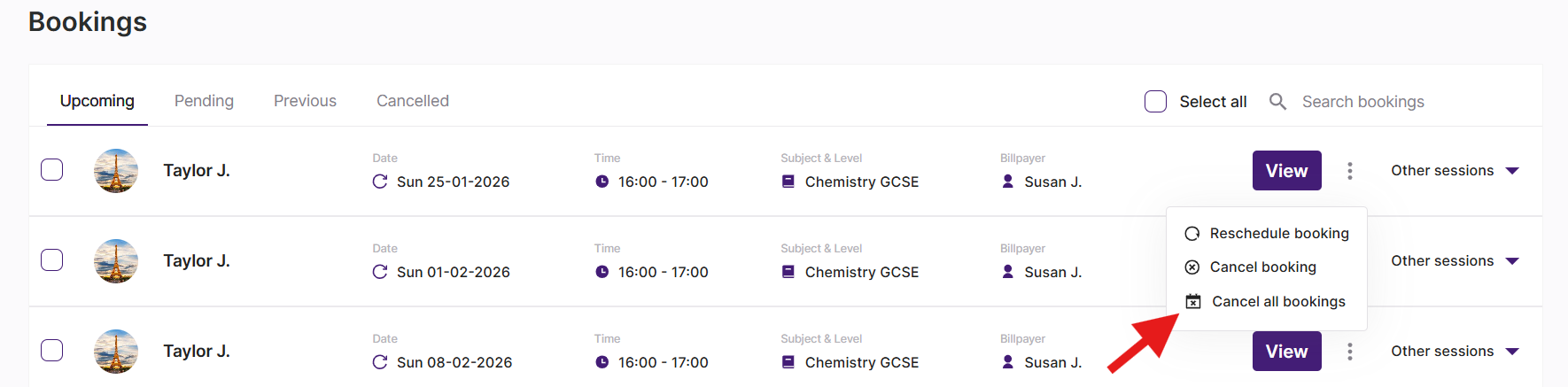This screenshot has width=1568, height=387.
Task: Click Taylor J. avatar in first row
Action: (x=116, y=171)
